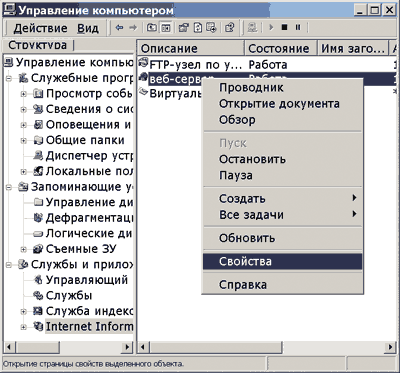Select Управление дисками in the tree

(89, 202)
